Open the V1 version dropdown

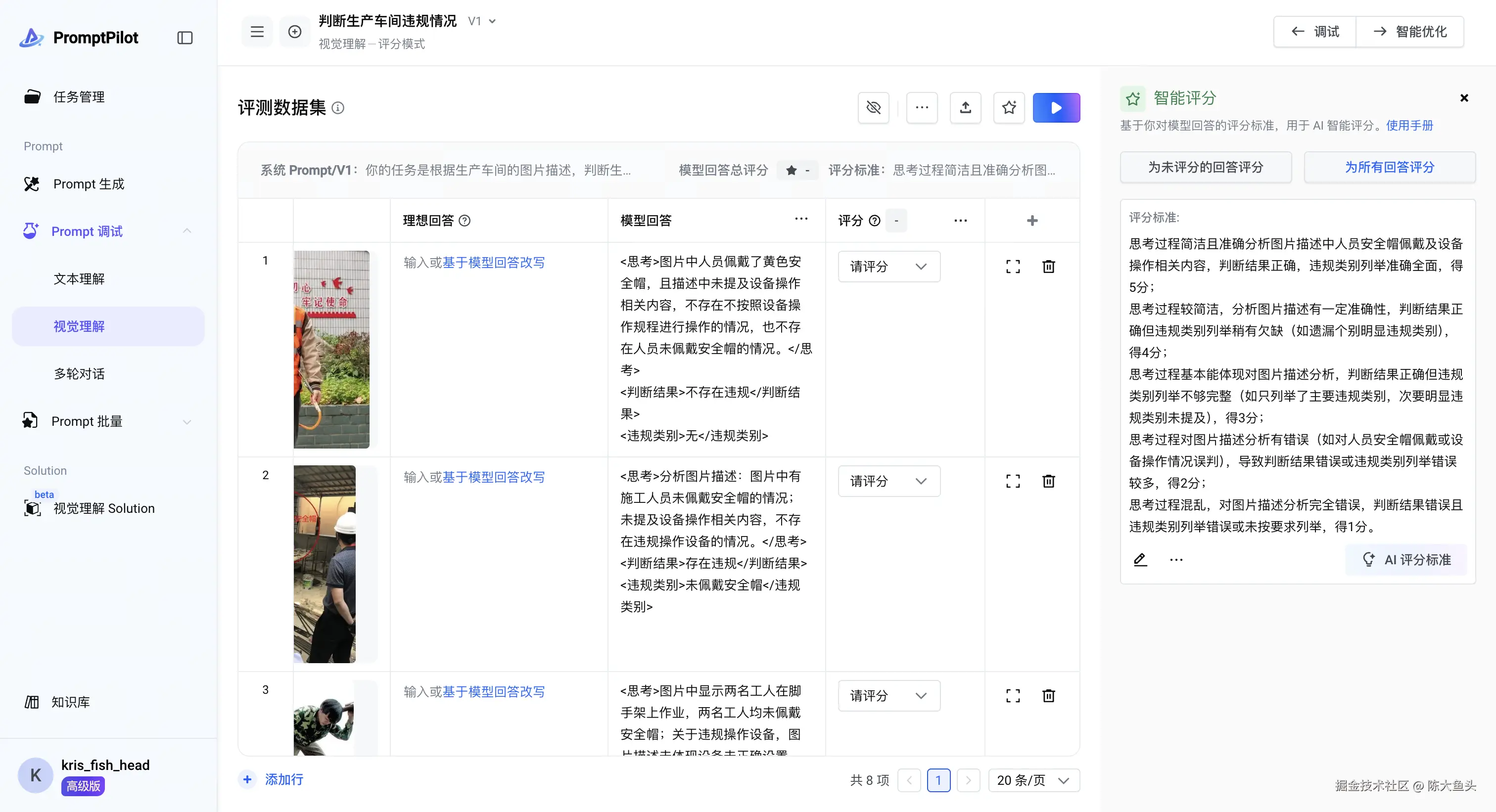point(482,21)
